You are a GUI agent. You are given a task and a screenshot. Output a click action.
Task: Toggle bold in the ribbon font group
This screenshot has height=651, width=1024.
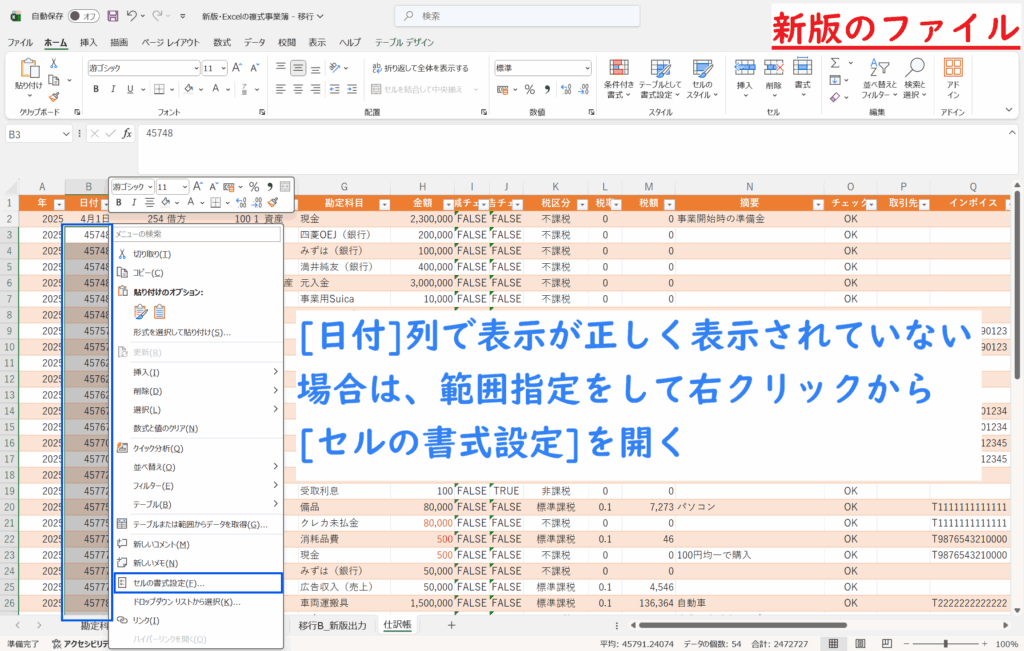97,89
